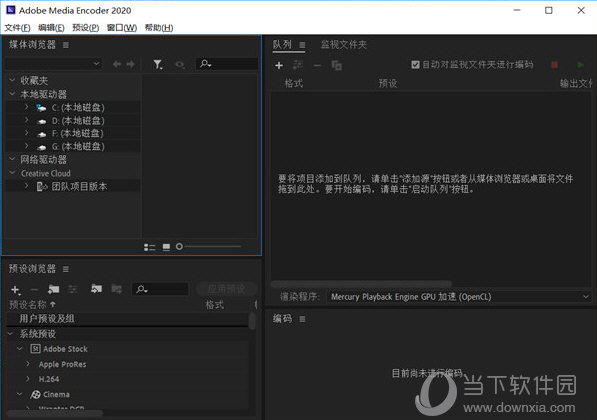Click the Preset Browser search field
Image resolution: width=597 pixels, height=420 pixels.
coord(161,289)
